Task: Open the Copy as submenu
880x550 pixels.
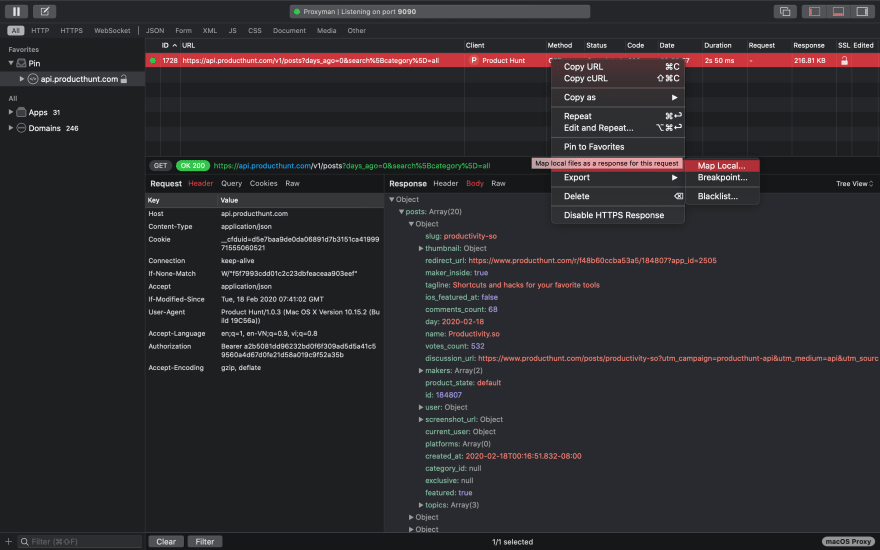Action: (618, 97)
